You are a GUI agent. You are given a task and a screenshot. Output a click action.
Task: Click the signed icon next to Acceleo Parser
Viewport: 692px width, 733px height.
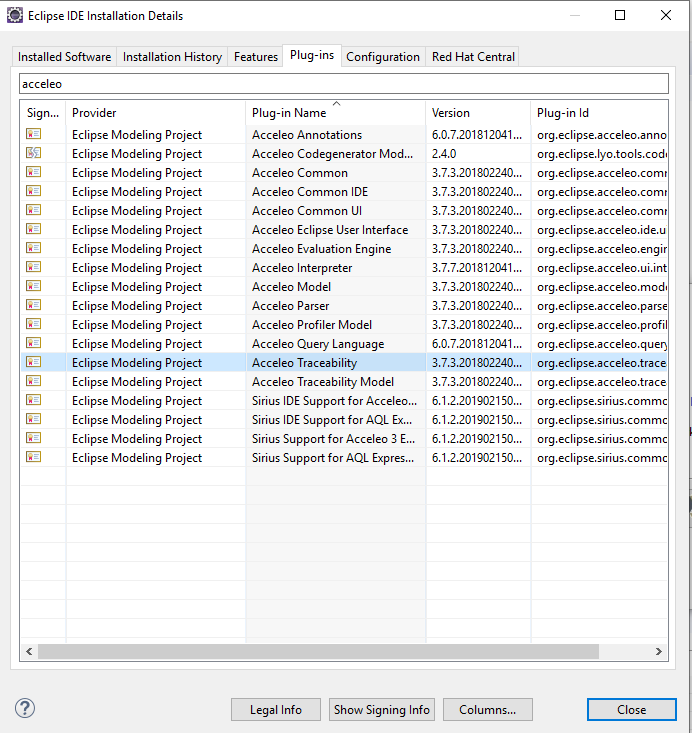33,306
